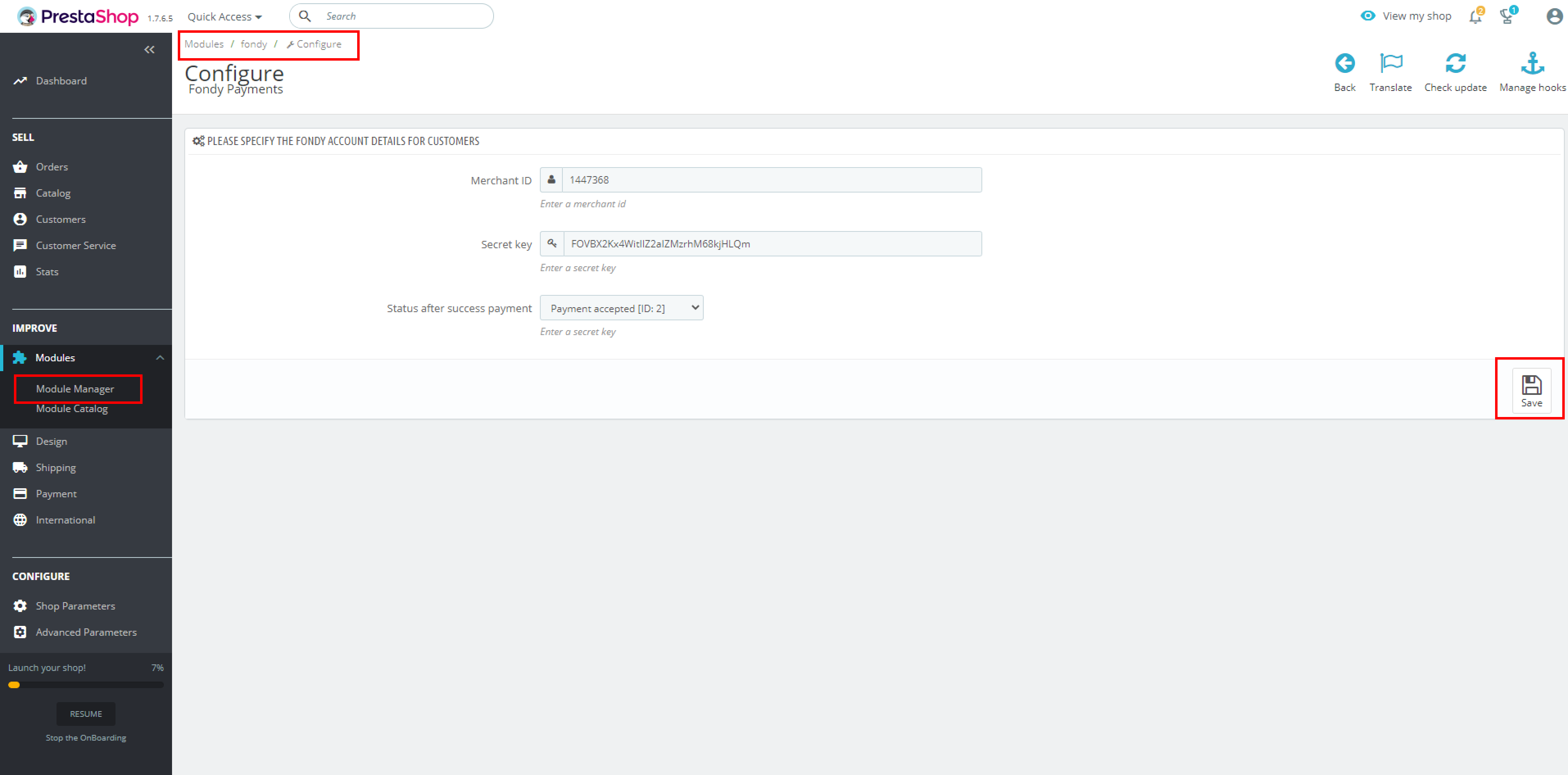Click the Save button
Viewport: 1568px width, 775px height.
(1532, 391)
